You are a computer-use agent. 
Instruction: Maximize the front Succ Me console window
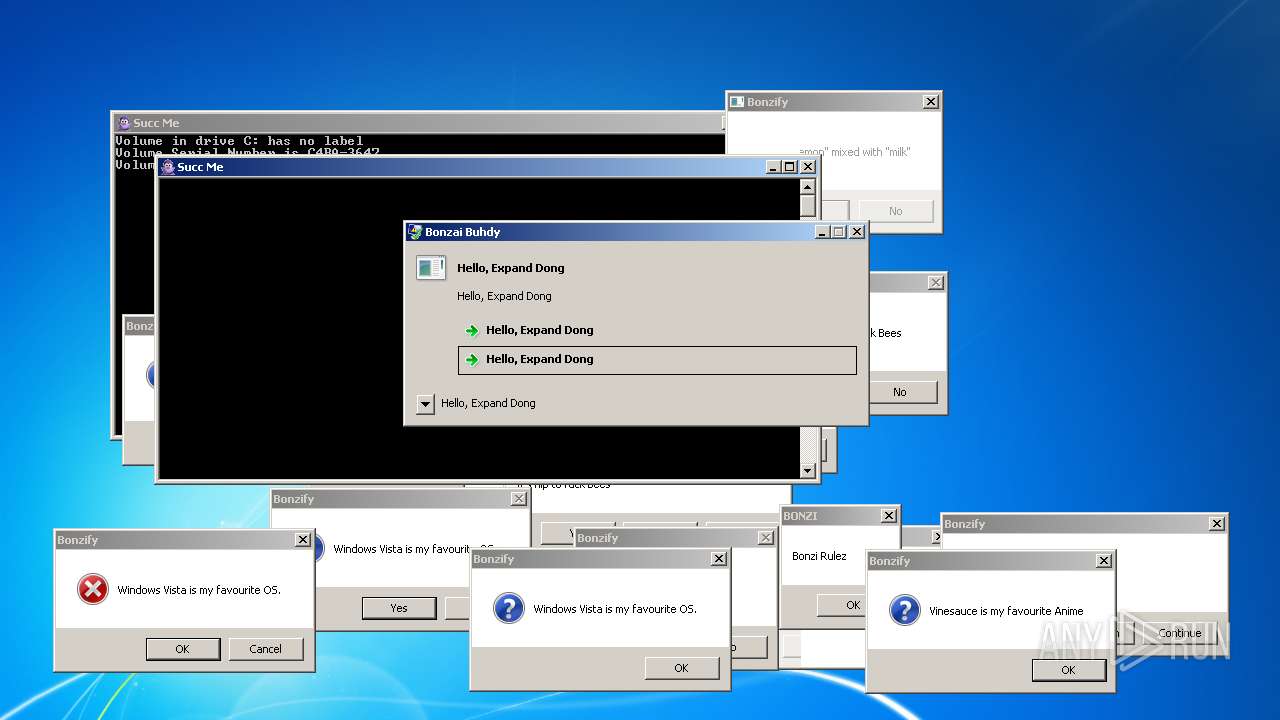click(x=790, y=167)
